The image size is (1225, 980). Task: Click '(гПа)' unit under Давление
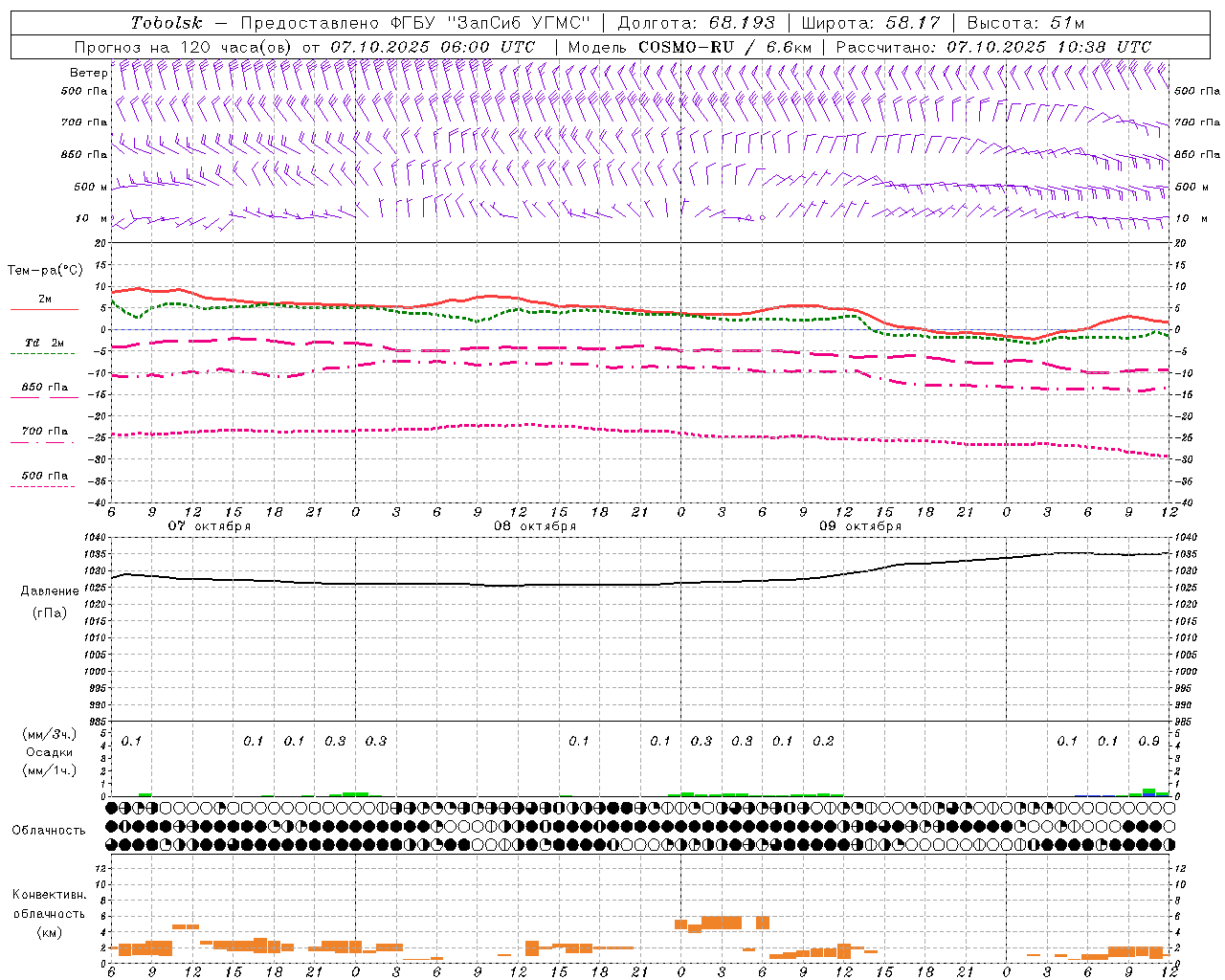coord(50,613)
